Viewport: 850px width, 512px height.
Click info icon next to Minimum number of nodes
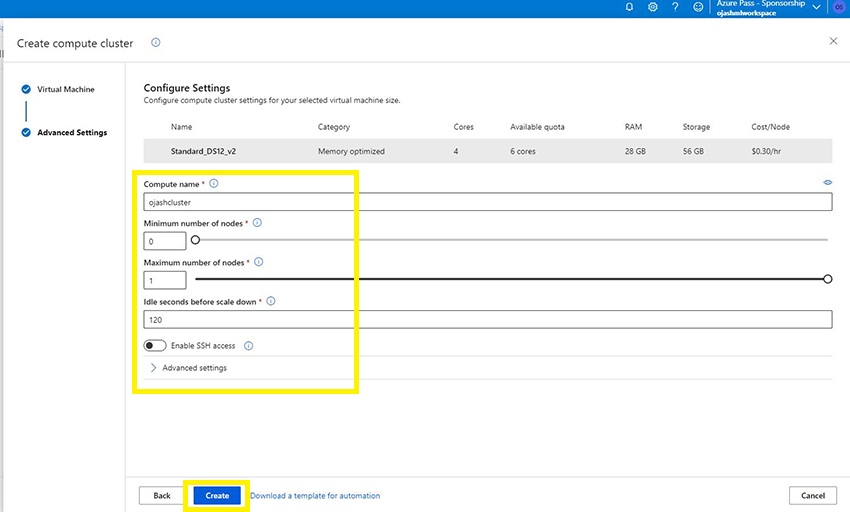pyautogui.click(x=257, y=223)
